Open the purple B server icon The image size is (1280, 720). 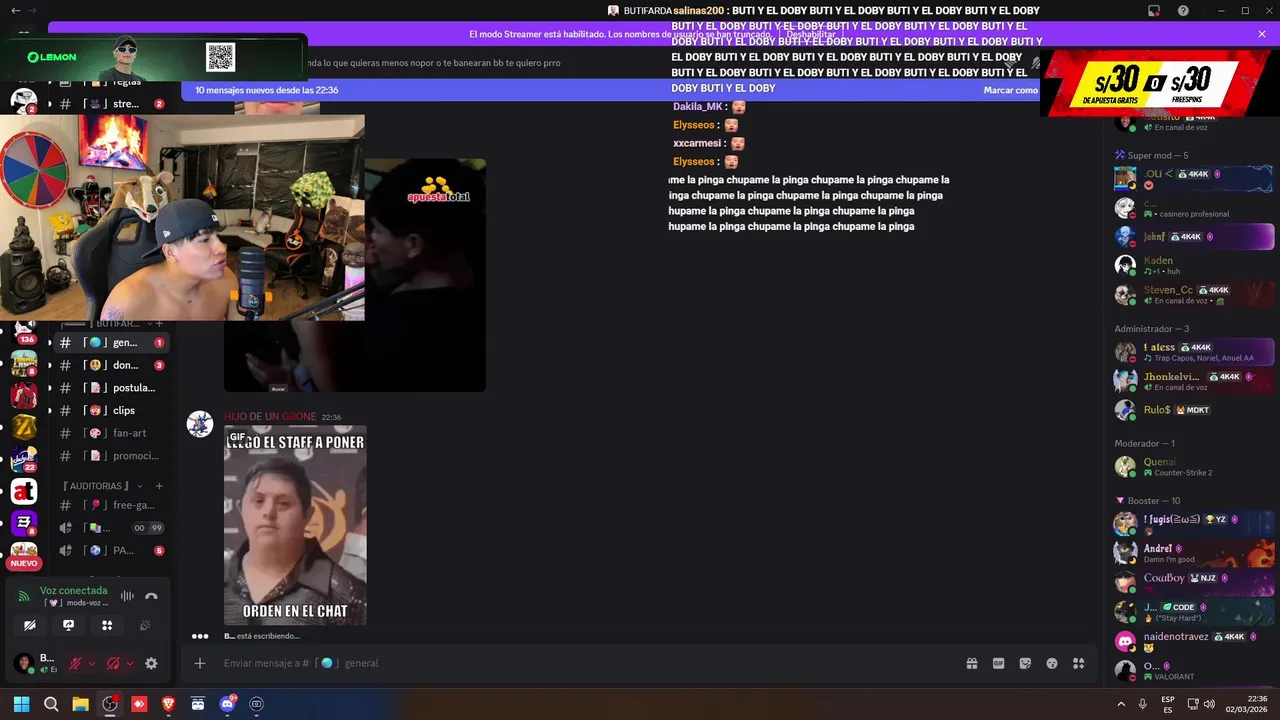(x=24, y=522)
